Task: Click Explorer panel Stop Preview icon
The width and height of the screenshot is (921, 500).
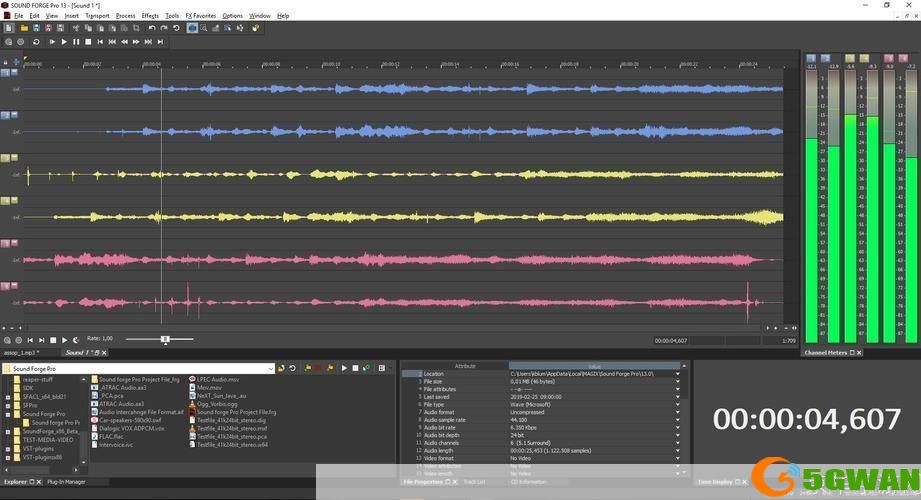Action: point(355,368)
